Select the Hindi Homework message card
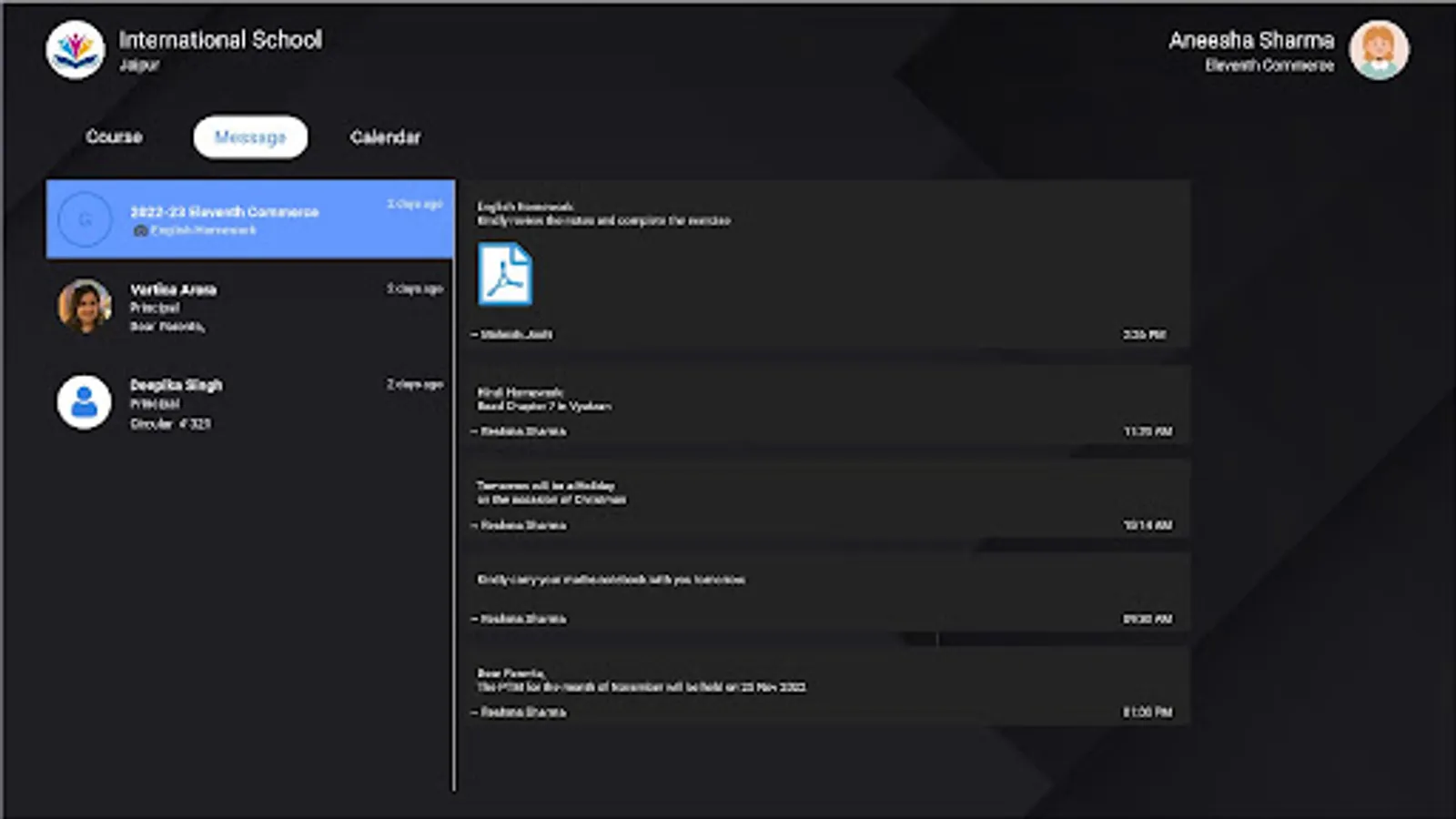The width and height of the screenshot is (1456, 819). click(827, 406)
